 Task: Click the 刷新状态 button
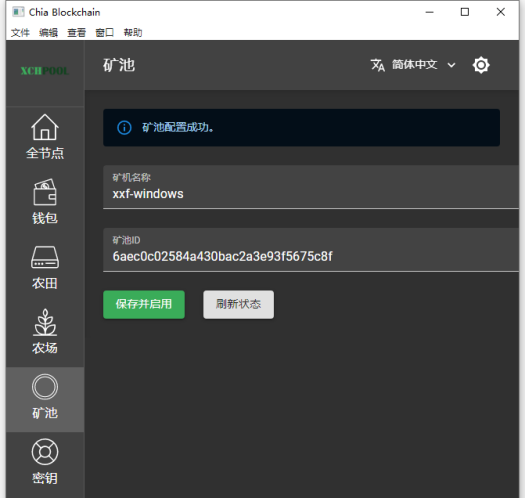click(x=239, y=304)
